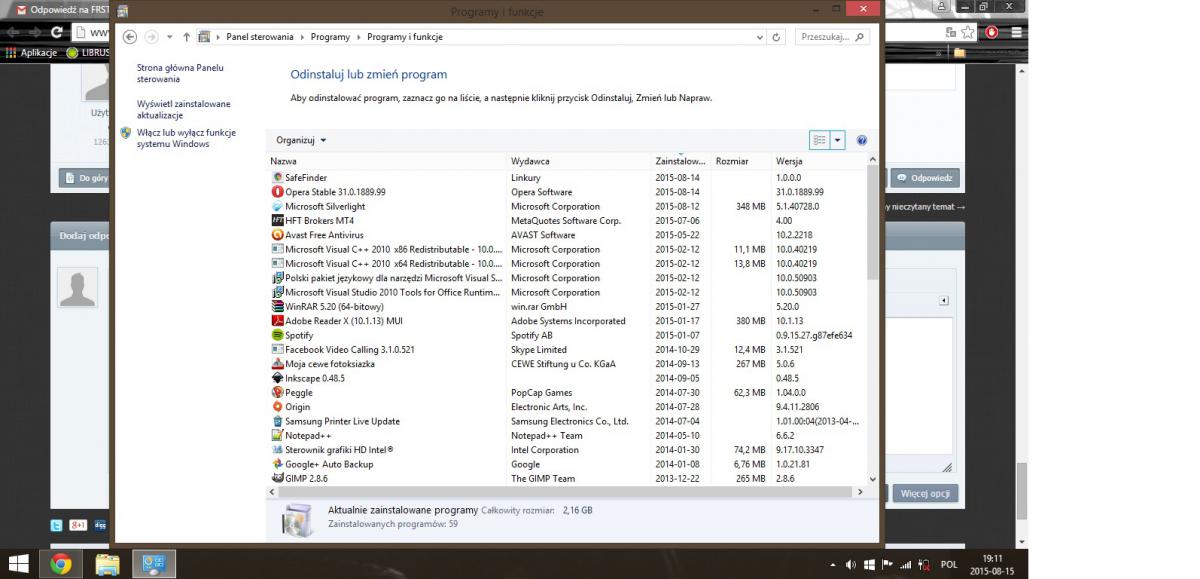This screenshot has width=1200, height=579.
Task: Click the Peggle game icon
Action: pyautogui.click(x=277, y=393)
